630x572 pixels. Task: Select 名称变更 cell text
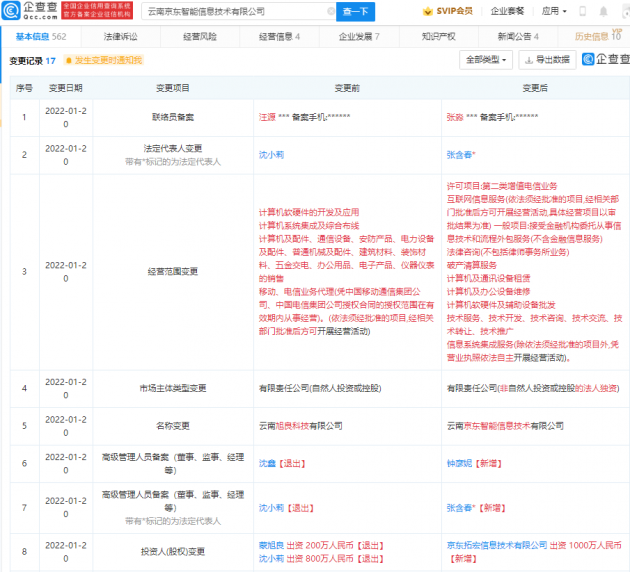tap(173, 426)
